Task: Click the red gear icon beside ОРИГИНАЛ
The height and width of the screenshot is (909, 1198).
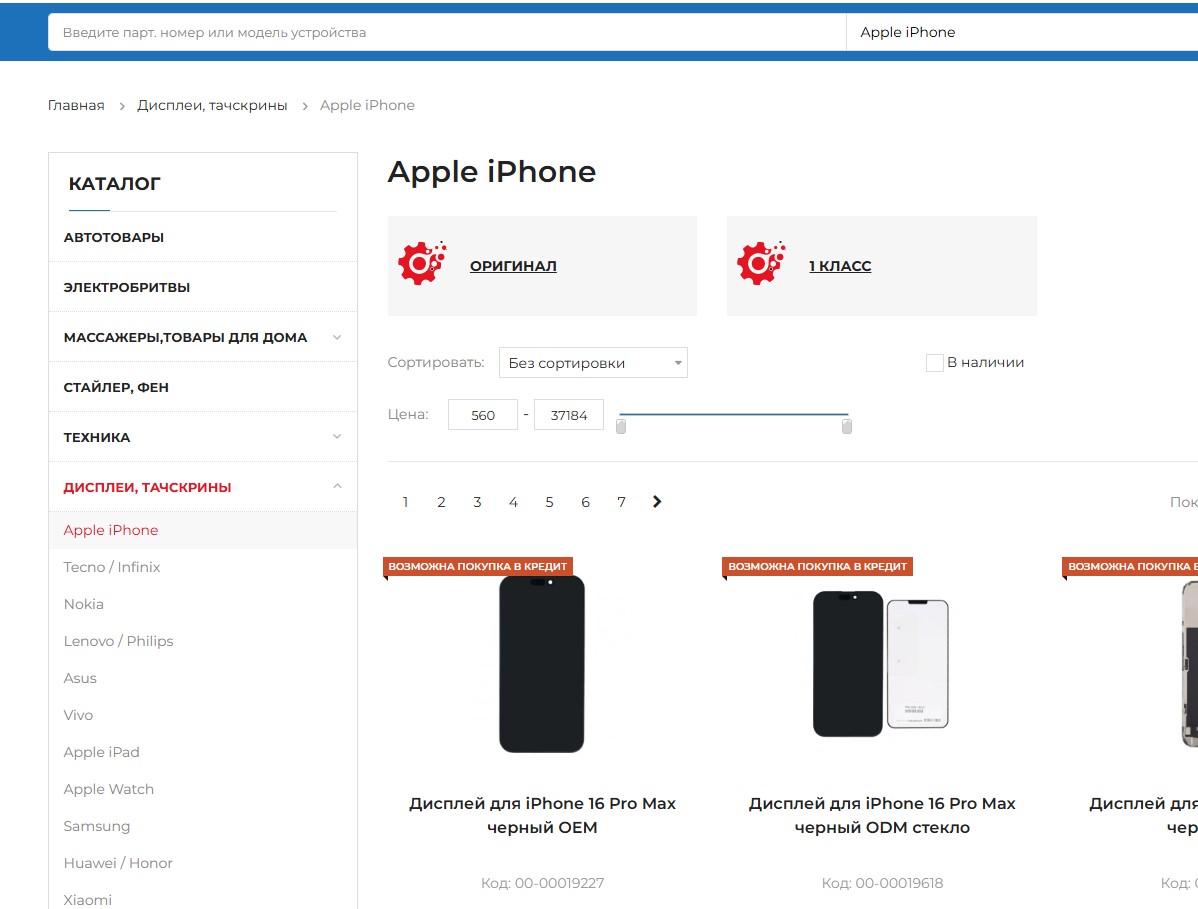Action: tap(422, 264)
